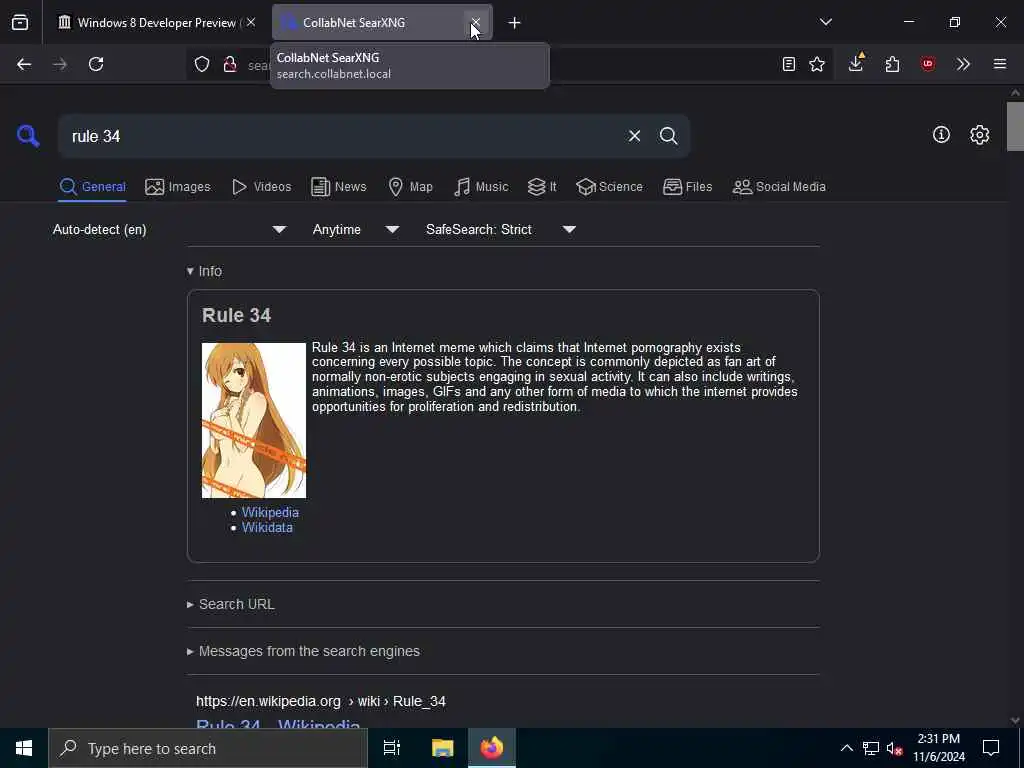Open the Wikipedia infobox link
The image size is (1024, 768).
point(270,513)
